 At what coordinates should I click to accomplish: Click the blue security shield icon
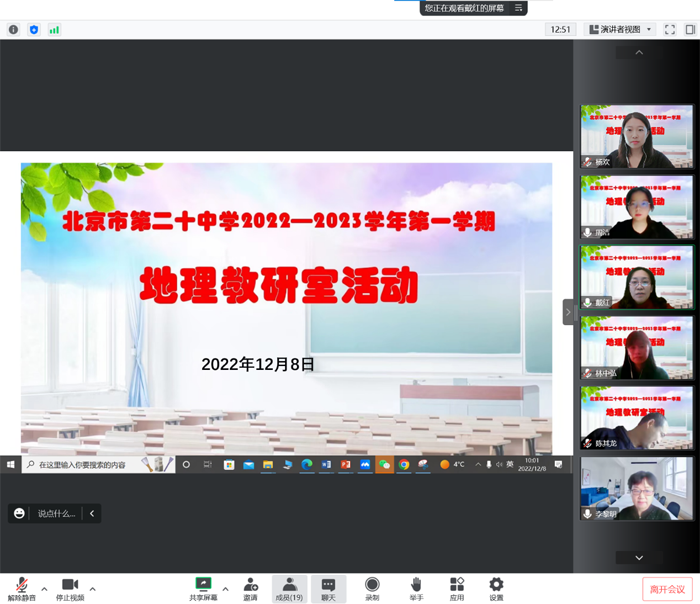(x=34, y=29)
